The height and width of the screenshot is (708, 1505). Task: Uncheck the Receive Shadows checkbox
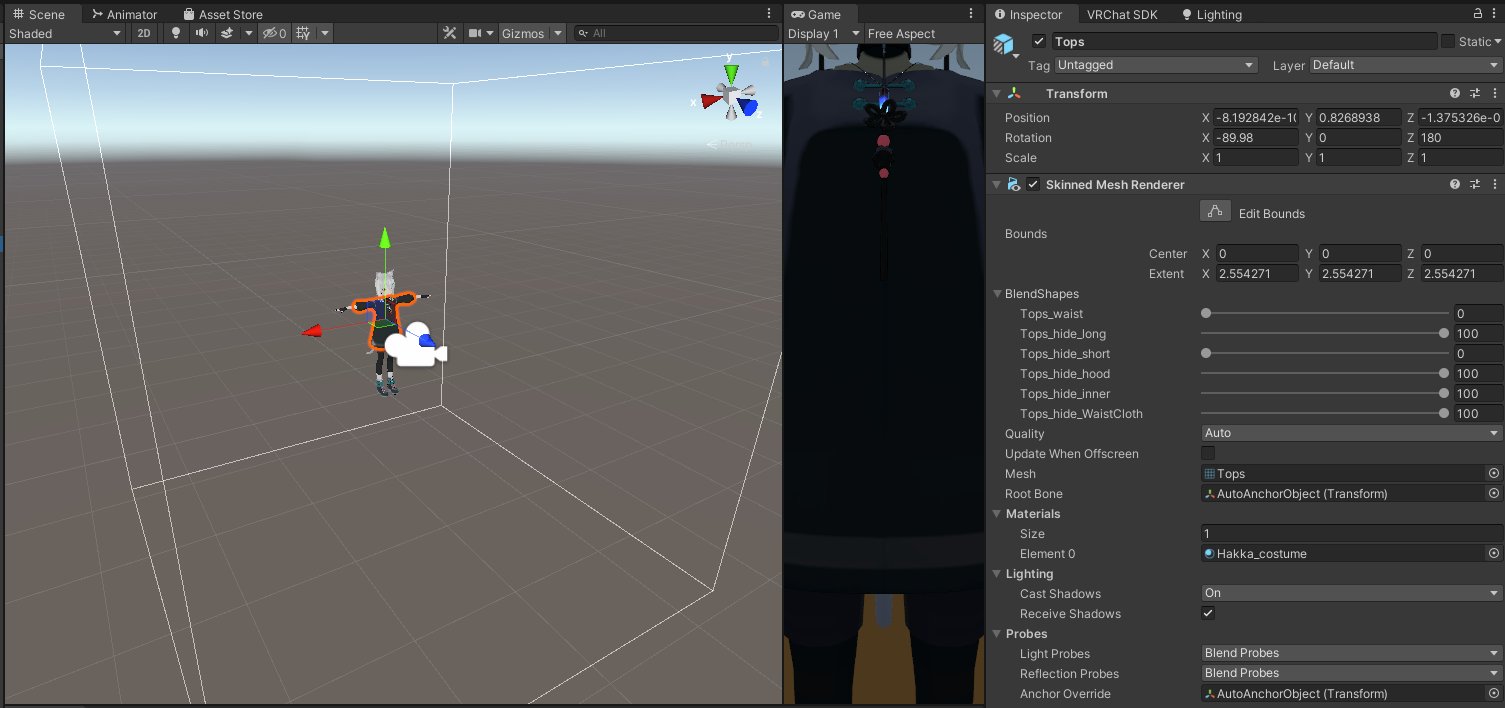pos(1208,613)
